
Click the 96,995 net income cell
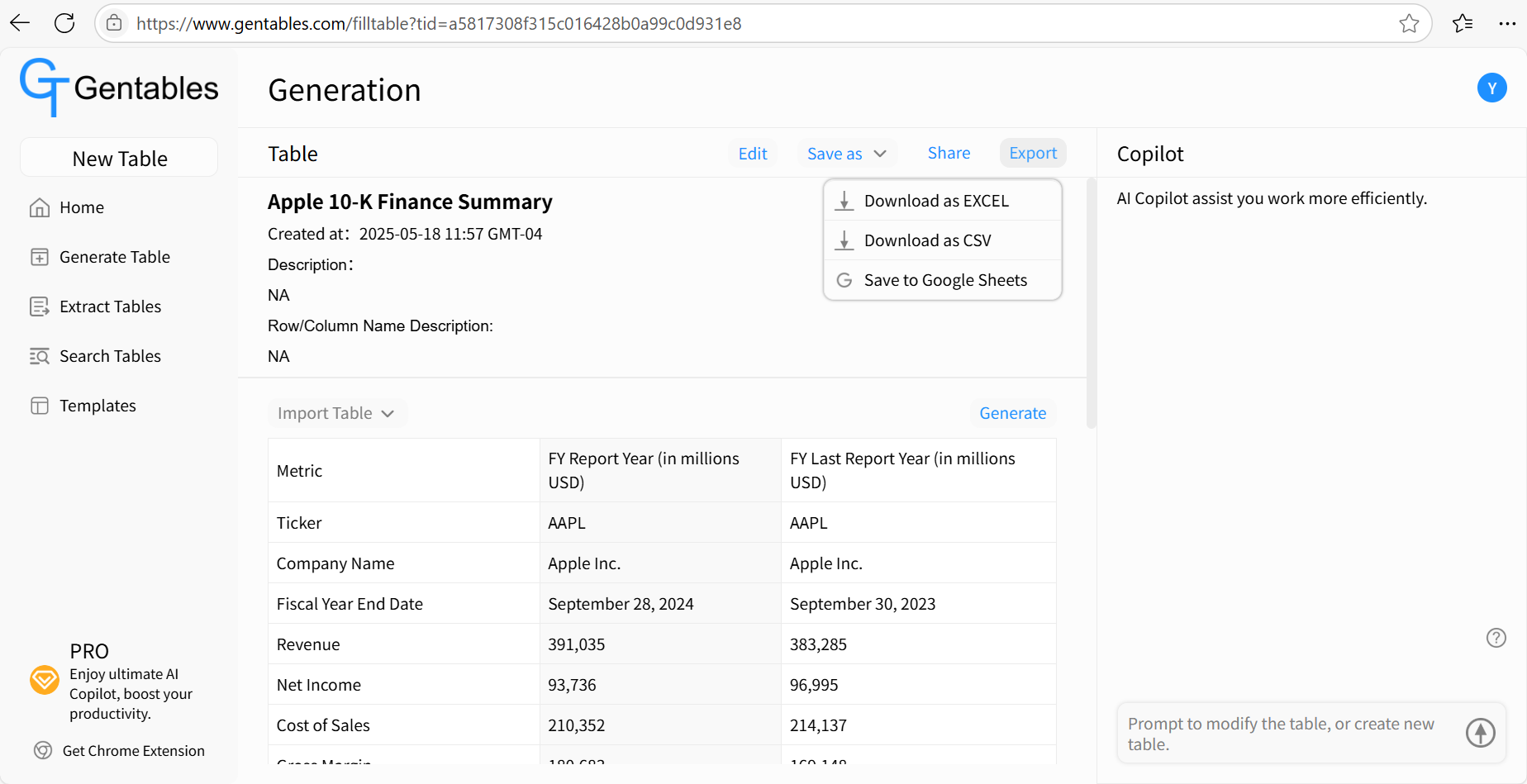pyautogui.click(x=918, y=685)
